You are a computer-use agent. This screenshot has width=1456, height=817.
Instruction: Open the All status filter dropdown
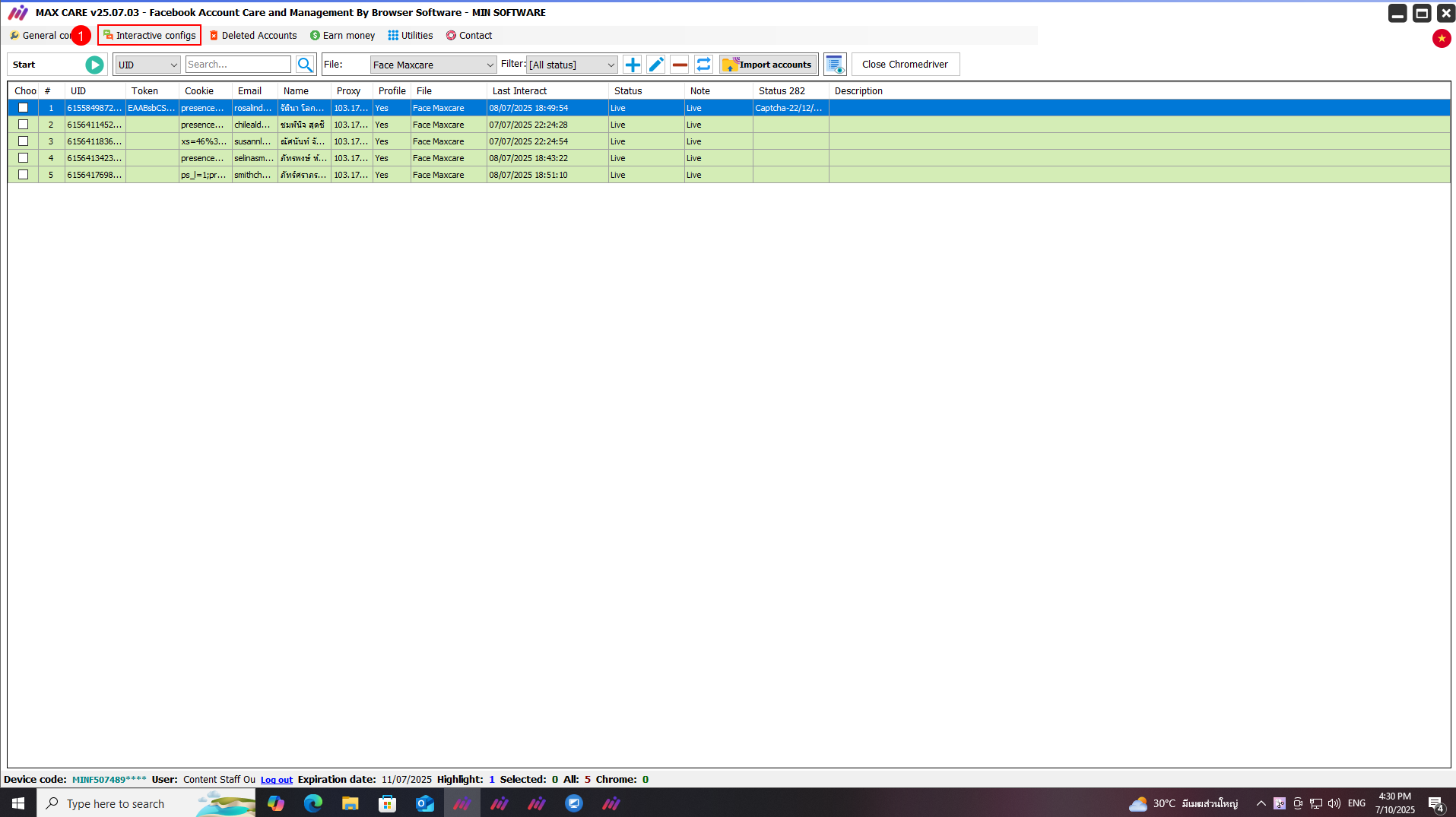coord(572,65)
